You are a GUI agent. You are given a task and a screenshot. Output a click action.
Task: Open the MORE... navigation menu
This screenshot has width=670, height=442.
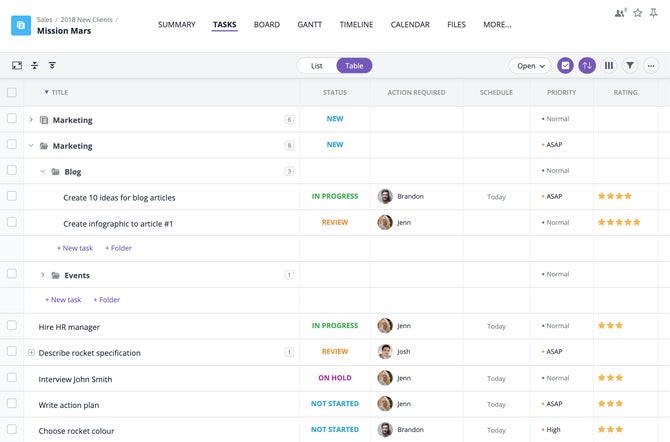497,25
